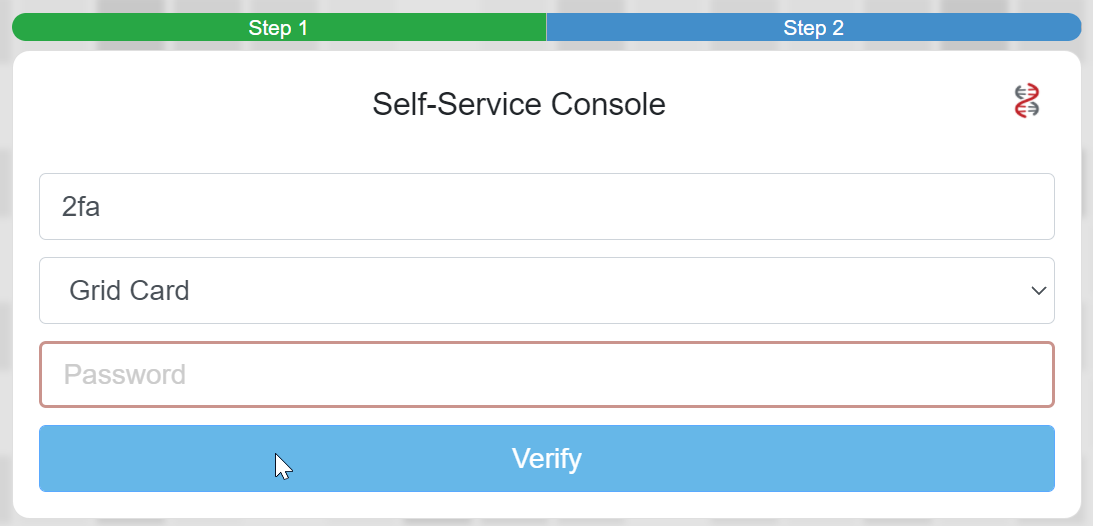Expand the Grid Card dropdown chevron

(1038, 291)
